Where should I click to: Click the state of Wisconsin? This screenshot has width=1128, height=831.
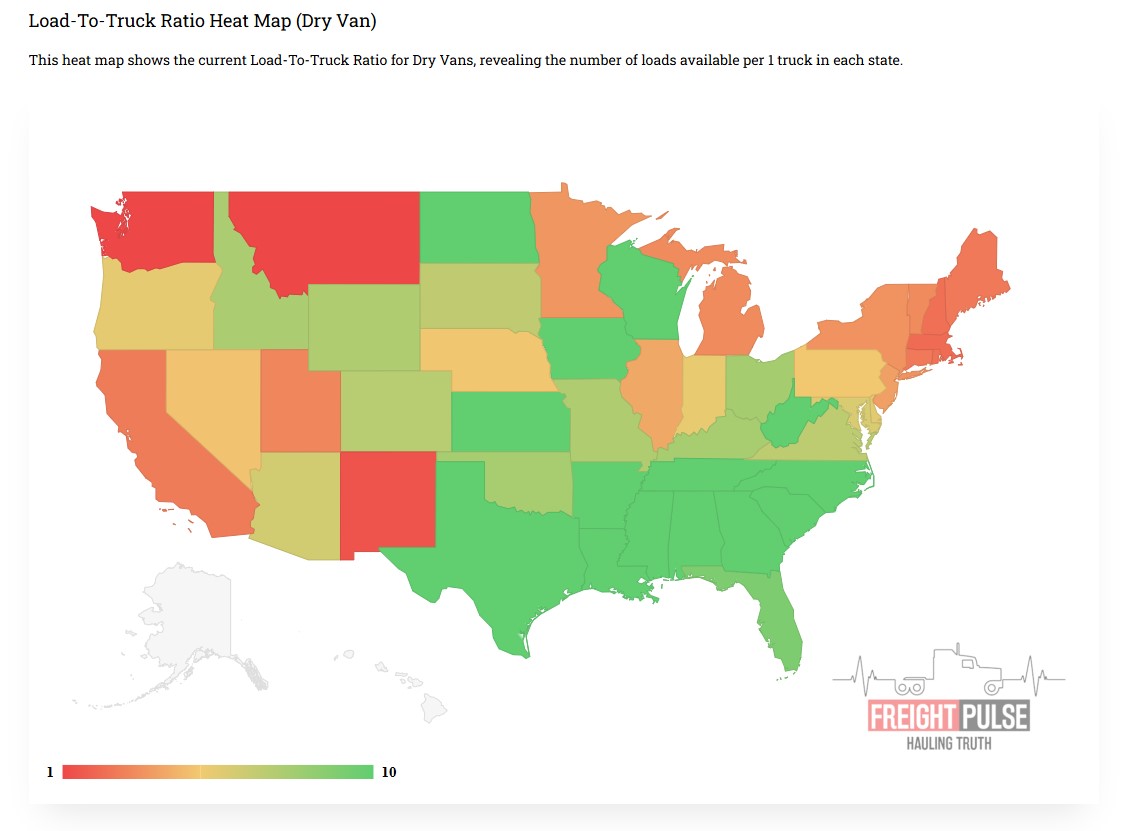(638, 290)
